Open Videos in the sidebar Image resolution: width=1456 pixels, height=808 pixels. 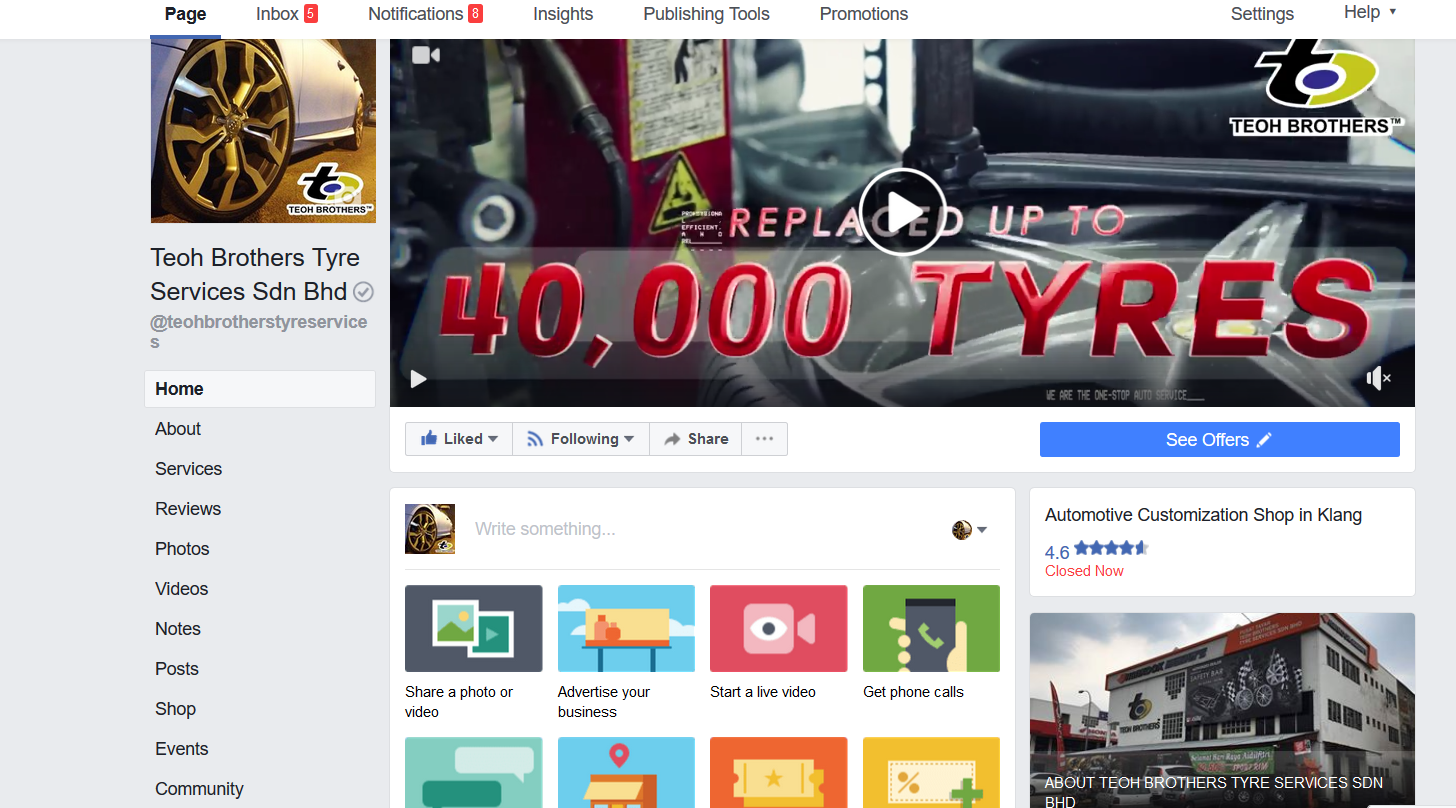coord(181,589)
